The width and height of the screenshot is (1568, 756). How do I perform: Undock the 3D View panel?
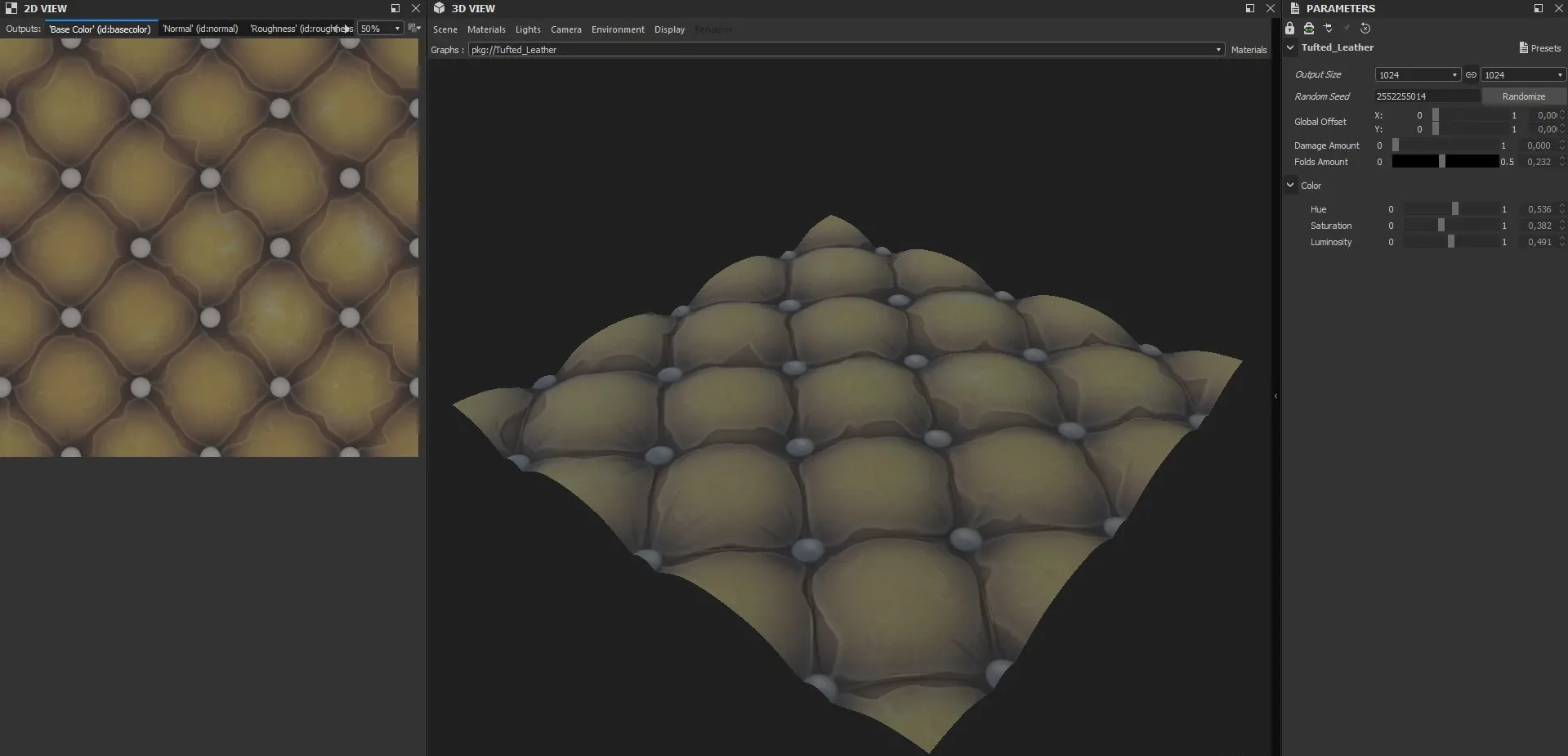1250,8
